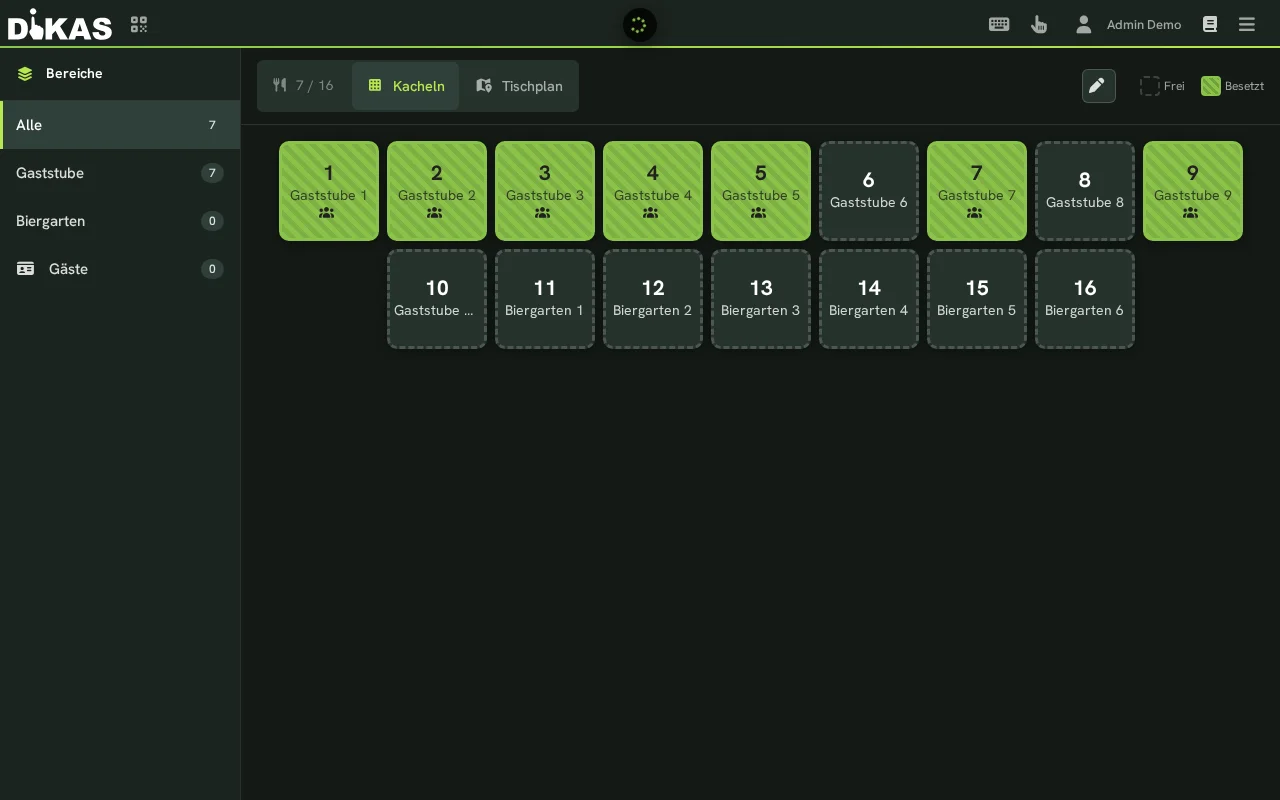Select table 14 Biergarten 4
The height and width of the screenshot is (800, 1280).
869,299
